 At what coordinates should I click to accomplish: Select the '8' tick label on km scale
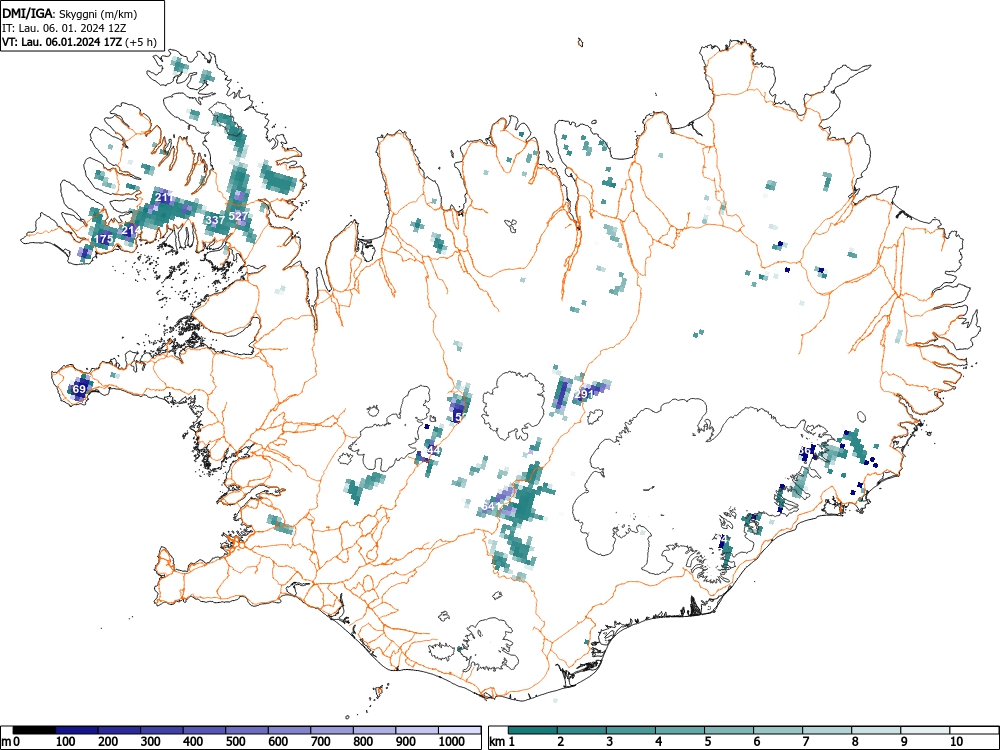pos(855,742)
